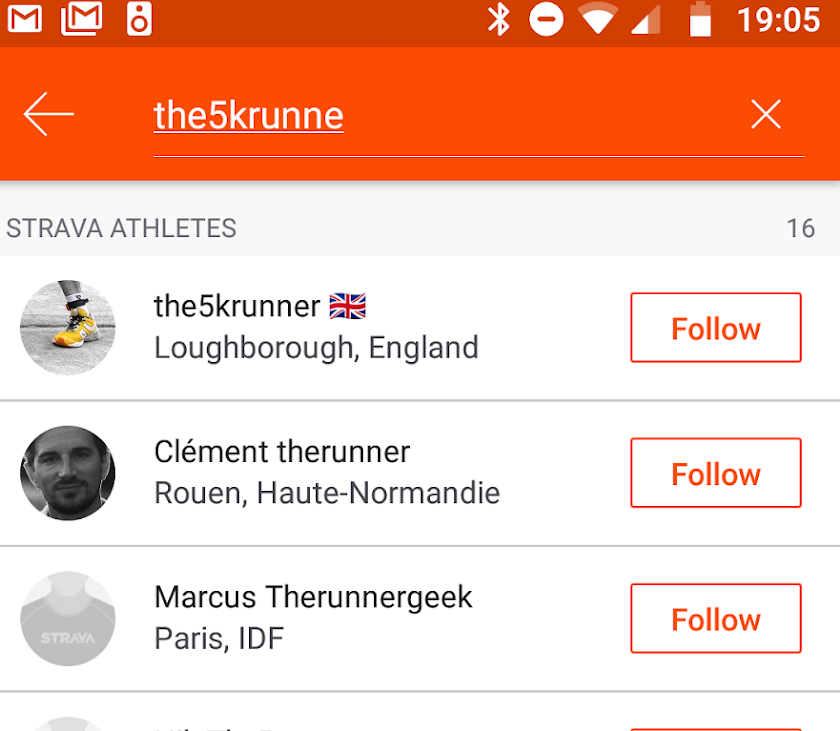Open Marcus Therunnergeek's default avatar
The image size is (840, 731).
pyautogui.click(x=68, y=619)
